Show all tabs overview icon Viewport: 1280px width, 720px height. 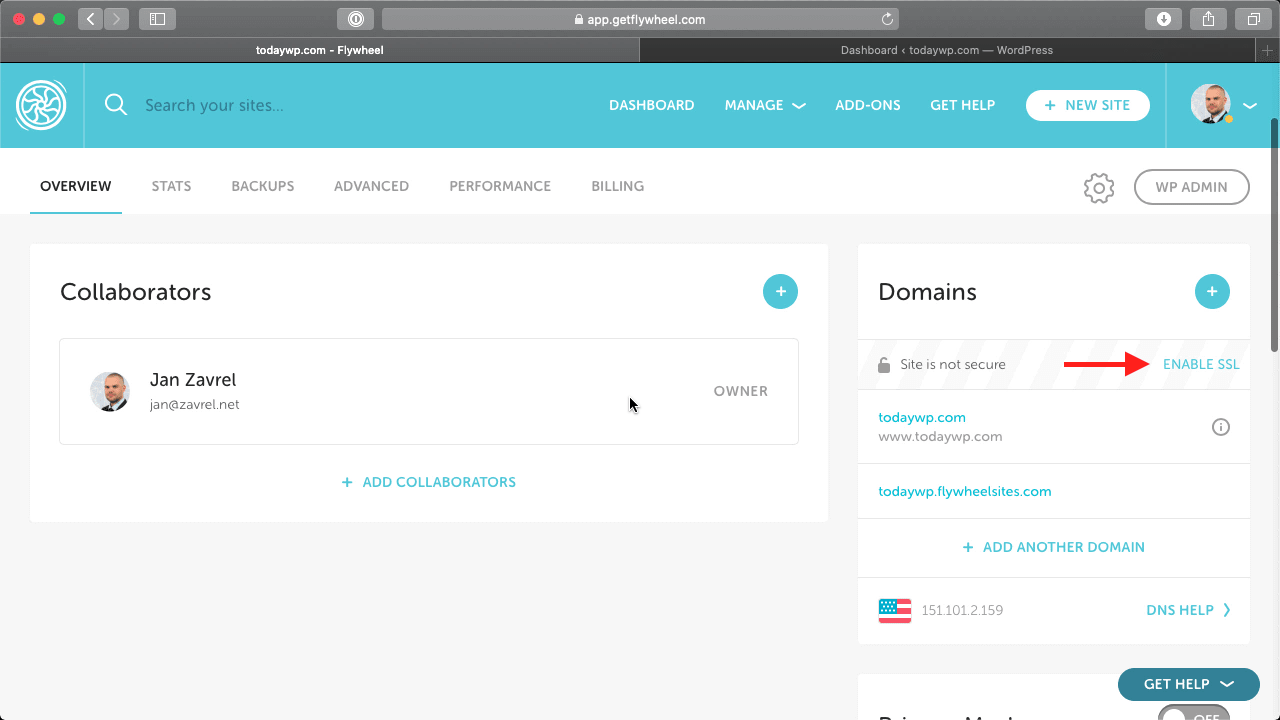click(1253, 19)
